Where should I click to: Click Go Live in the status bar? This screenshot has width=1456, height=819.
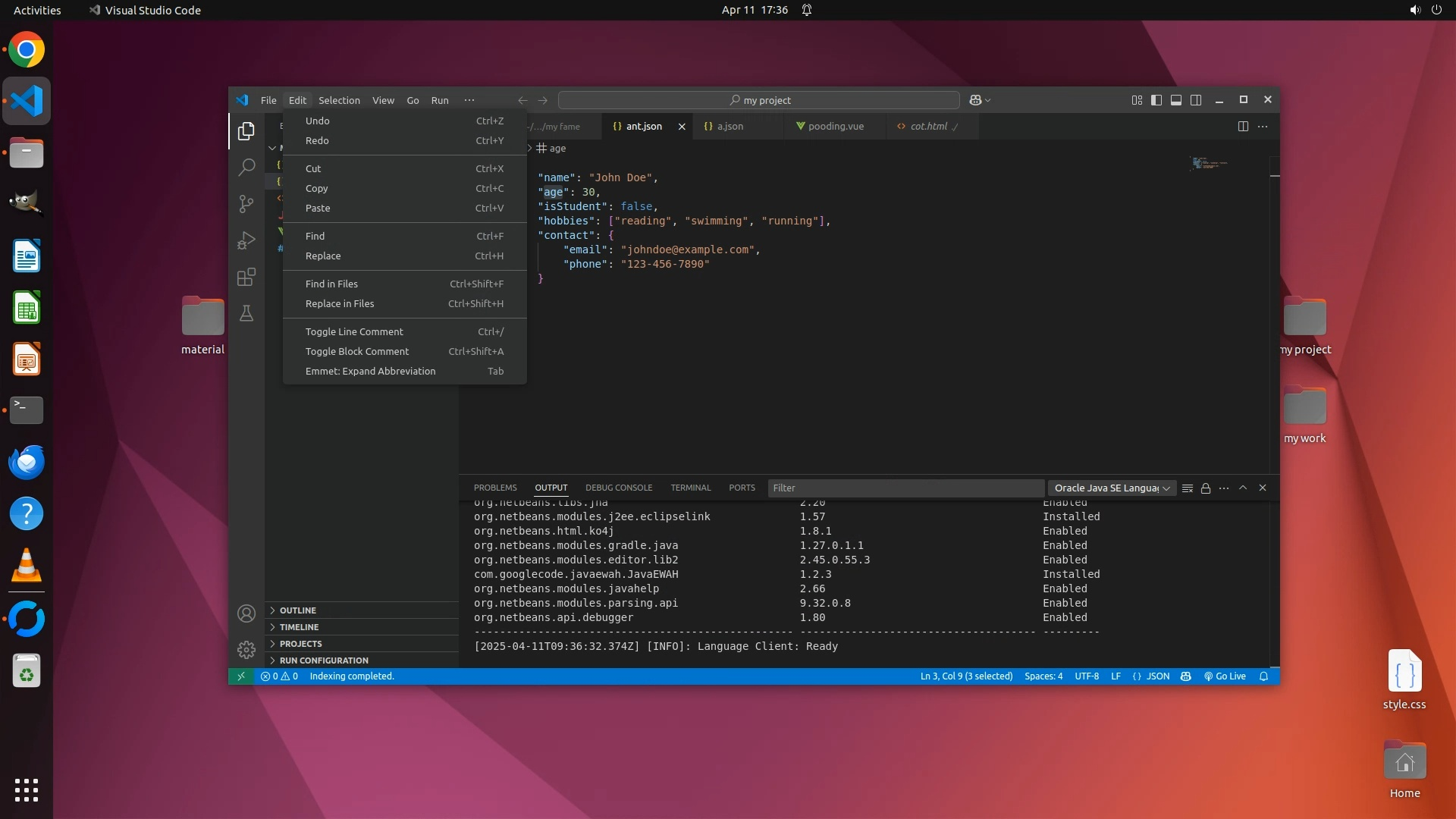pos(1225,676)
